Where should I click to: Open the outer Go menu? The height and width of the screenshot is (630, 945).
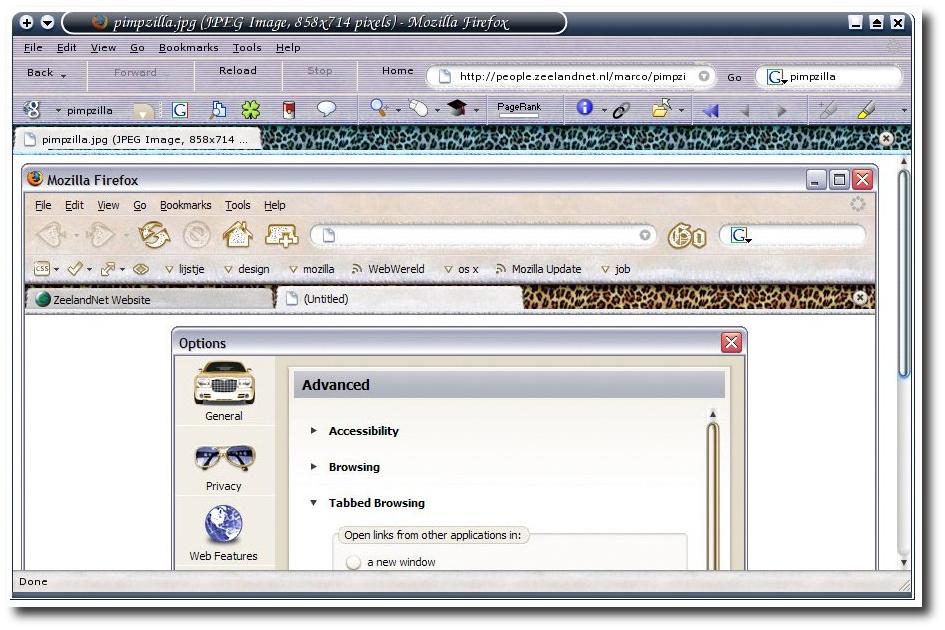click(x=137, y=48)
